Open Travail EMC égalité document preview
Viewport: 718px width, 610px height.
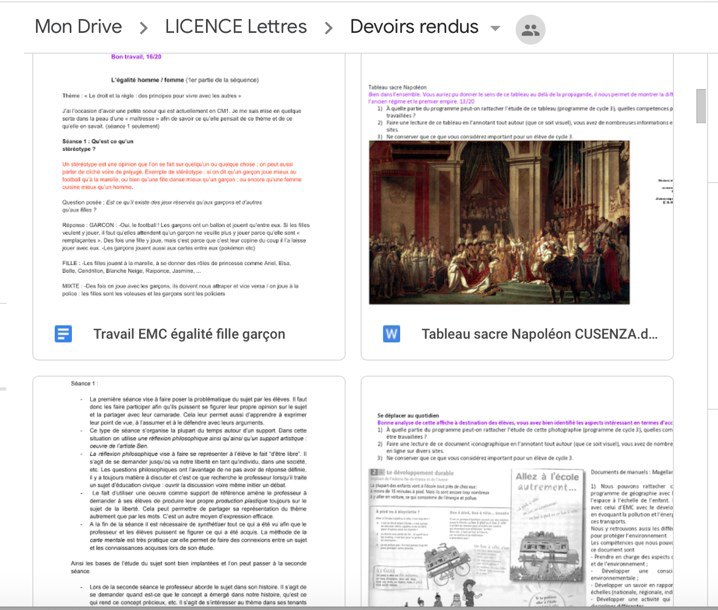point(189,181)
